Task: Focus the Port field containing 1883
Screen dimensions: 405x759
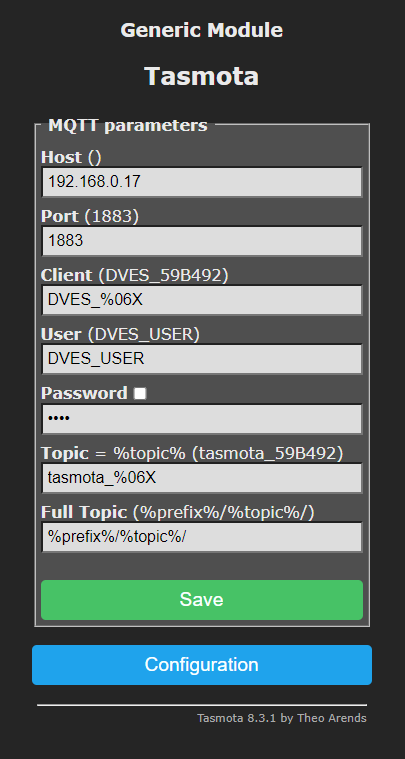Action: coord(202,241)
